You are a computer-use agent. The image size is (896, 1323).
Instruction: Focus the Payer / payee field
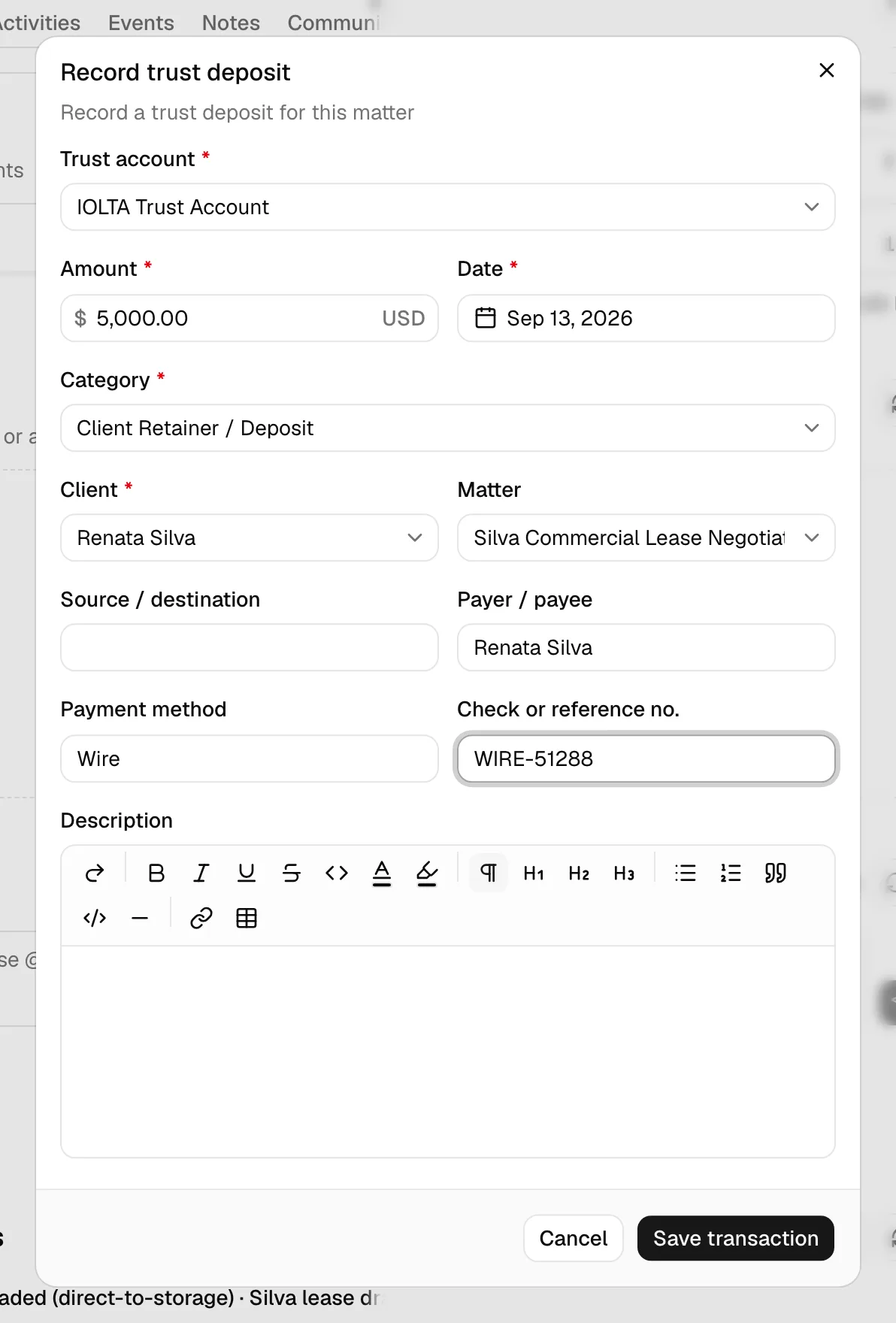[x=646, y=647]
